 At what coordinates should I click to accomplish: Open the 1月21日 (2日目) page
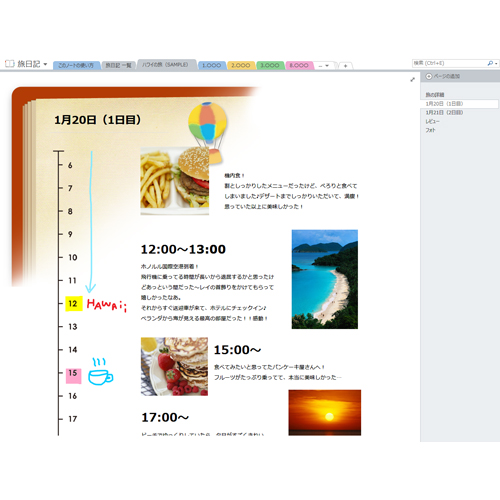444,113
